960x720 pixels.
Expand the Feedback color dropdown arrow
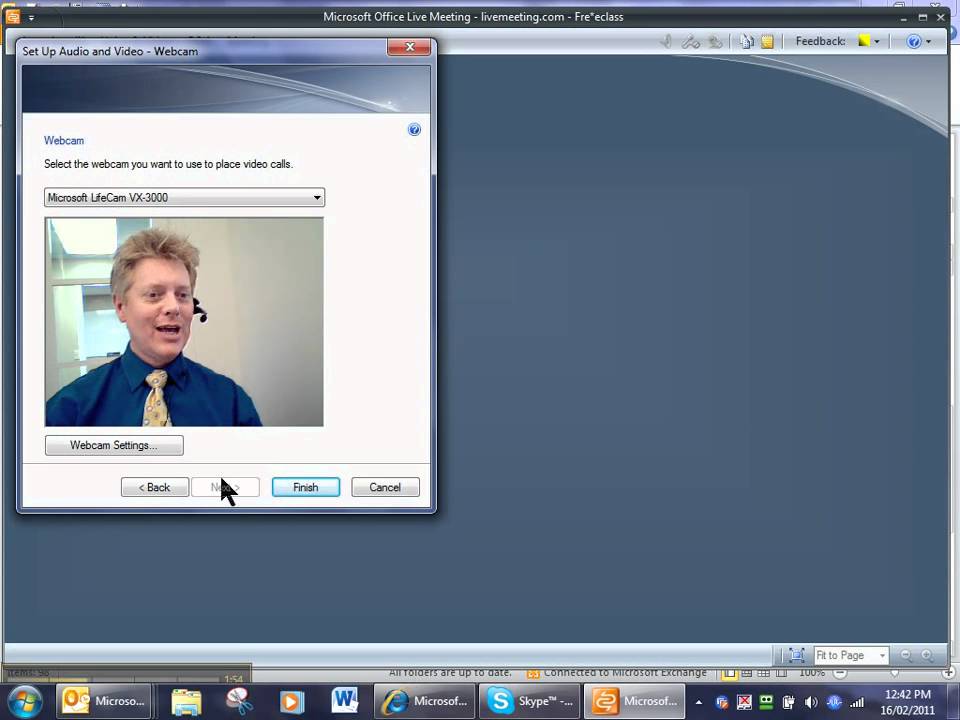coord(877,42)
